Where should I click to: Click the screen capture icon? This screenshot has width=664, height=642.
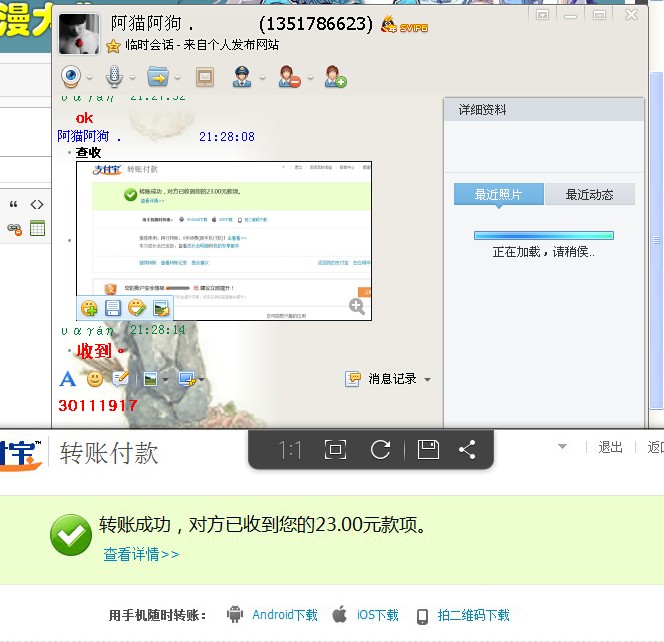[x=187, y=379]
